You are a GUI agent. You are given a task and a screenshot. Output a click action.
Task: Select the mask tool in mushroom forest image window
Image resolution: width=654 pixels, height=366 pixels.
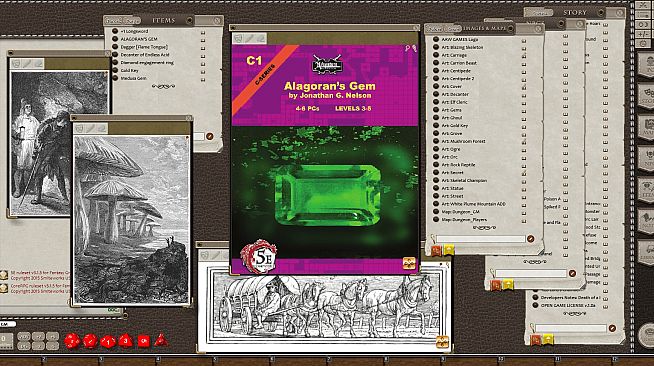pyautogui.click(x=80, y=129)
